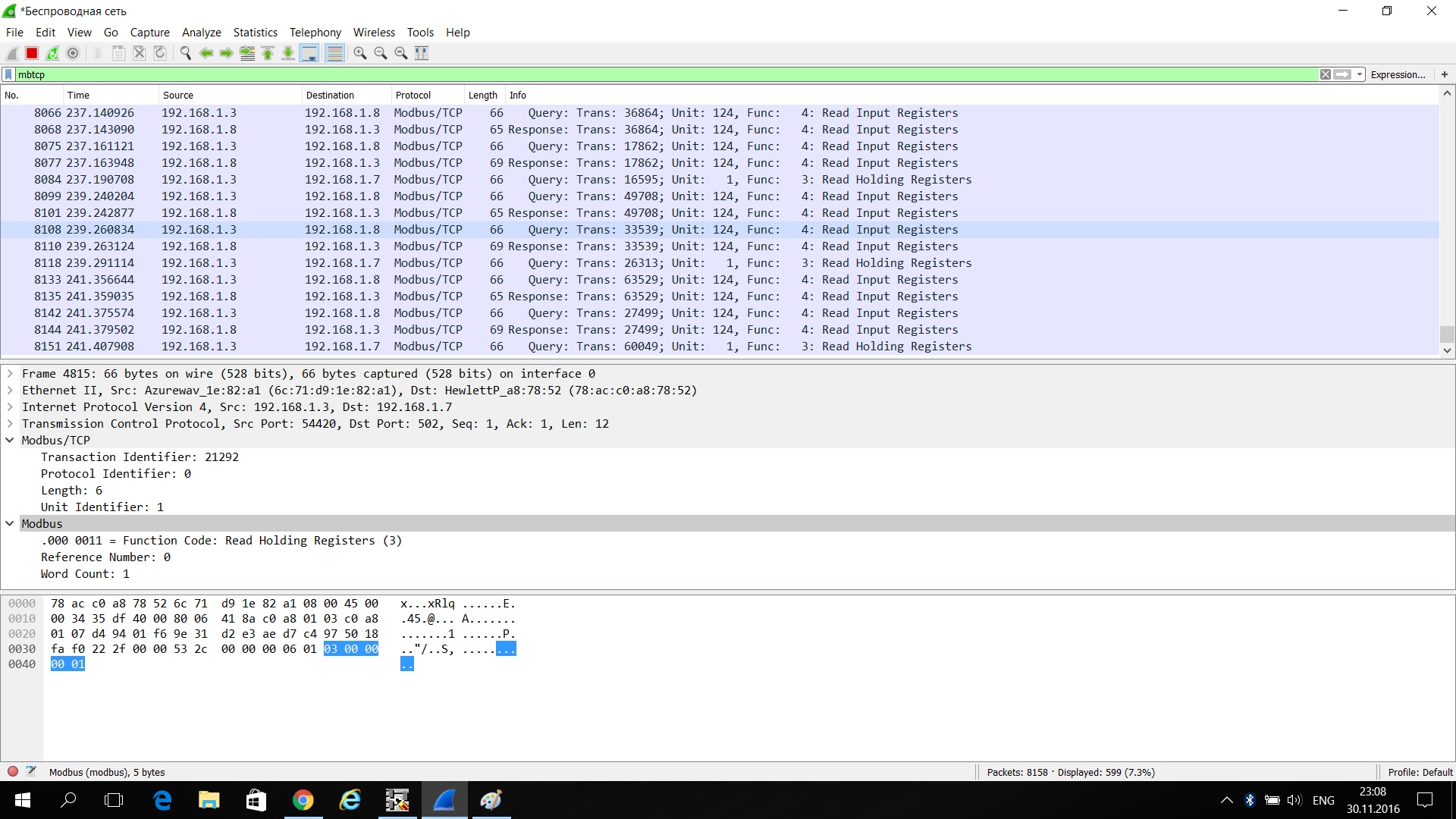Click inside the mbtcp filter field
The image size is (1456, 819).
tap(607, 74)
